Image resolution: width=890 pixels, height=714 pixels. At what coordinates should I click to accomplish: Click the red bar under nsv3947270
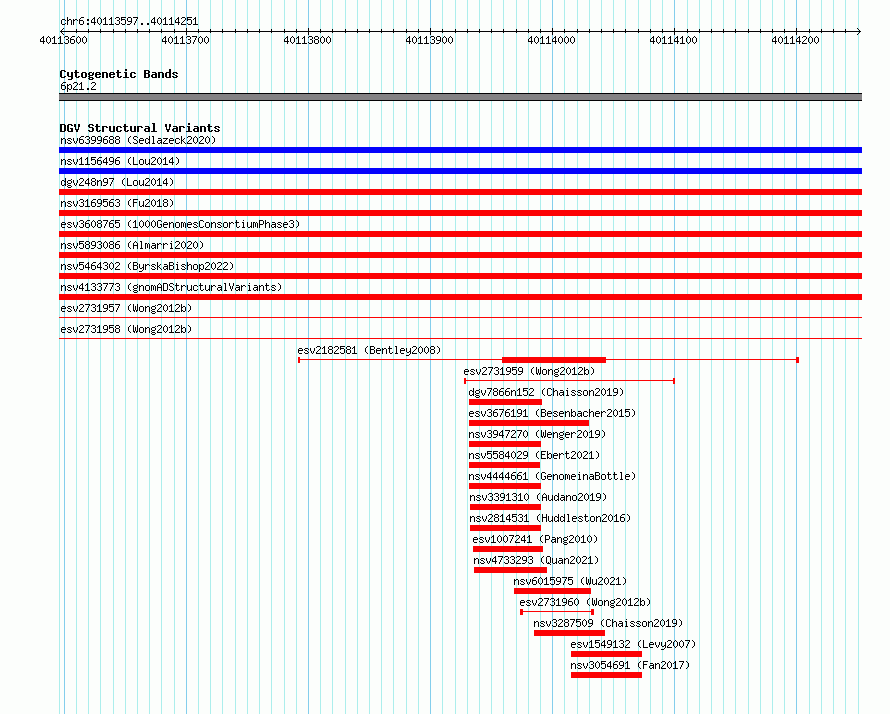point(505,444)
